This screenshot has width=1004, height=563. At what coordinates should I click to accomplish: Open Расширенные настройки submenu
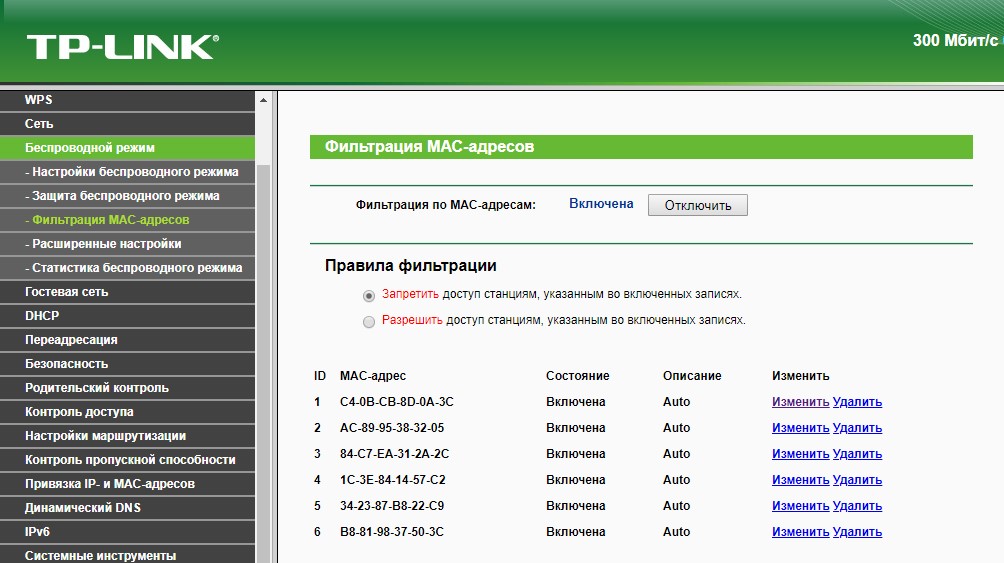[127, 244]
